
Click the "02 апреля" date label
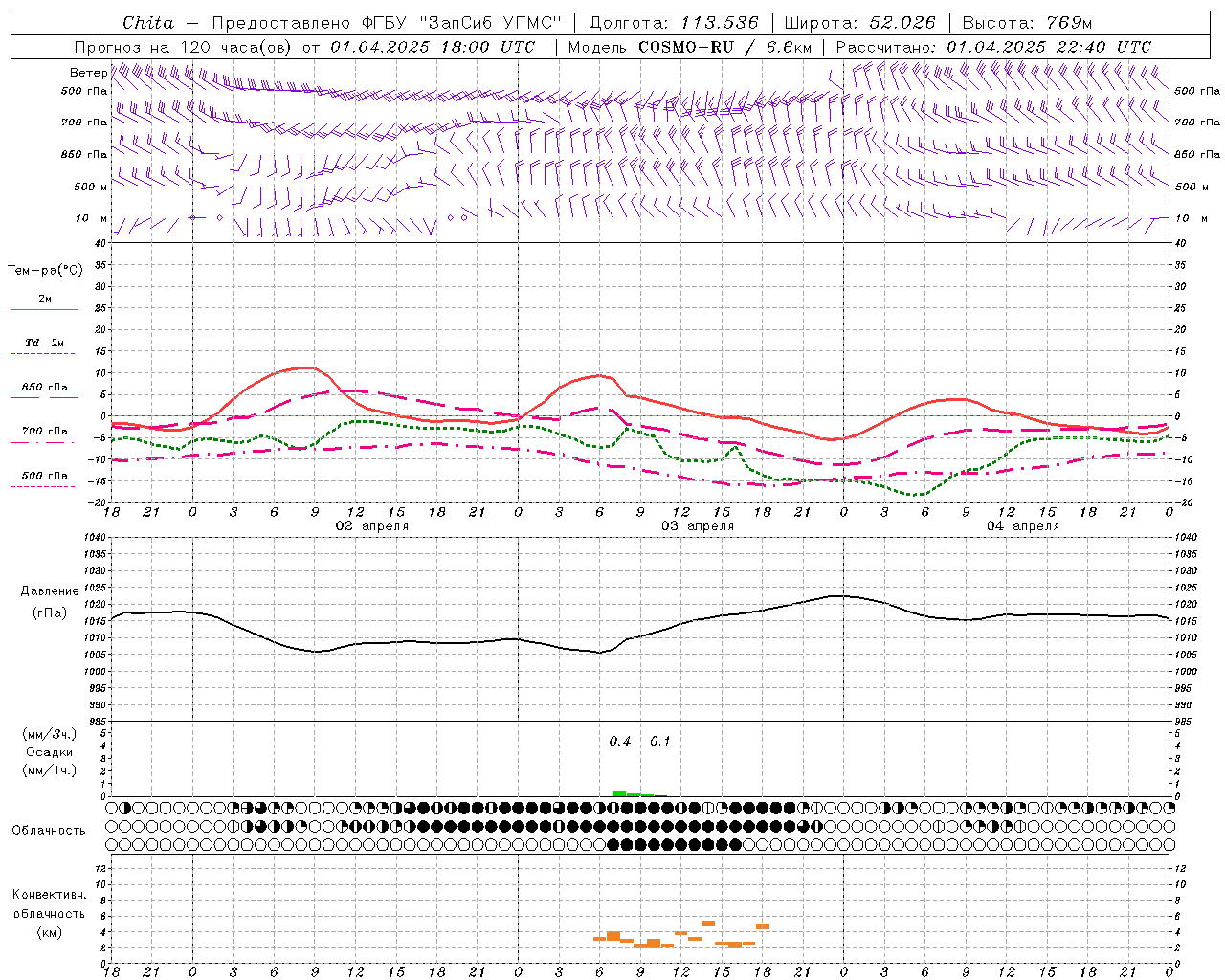371,526
